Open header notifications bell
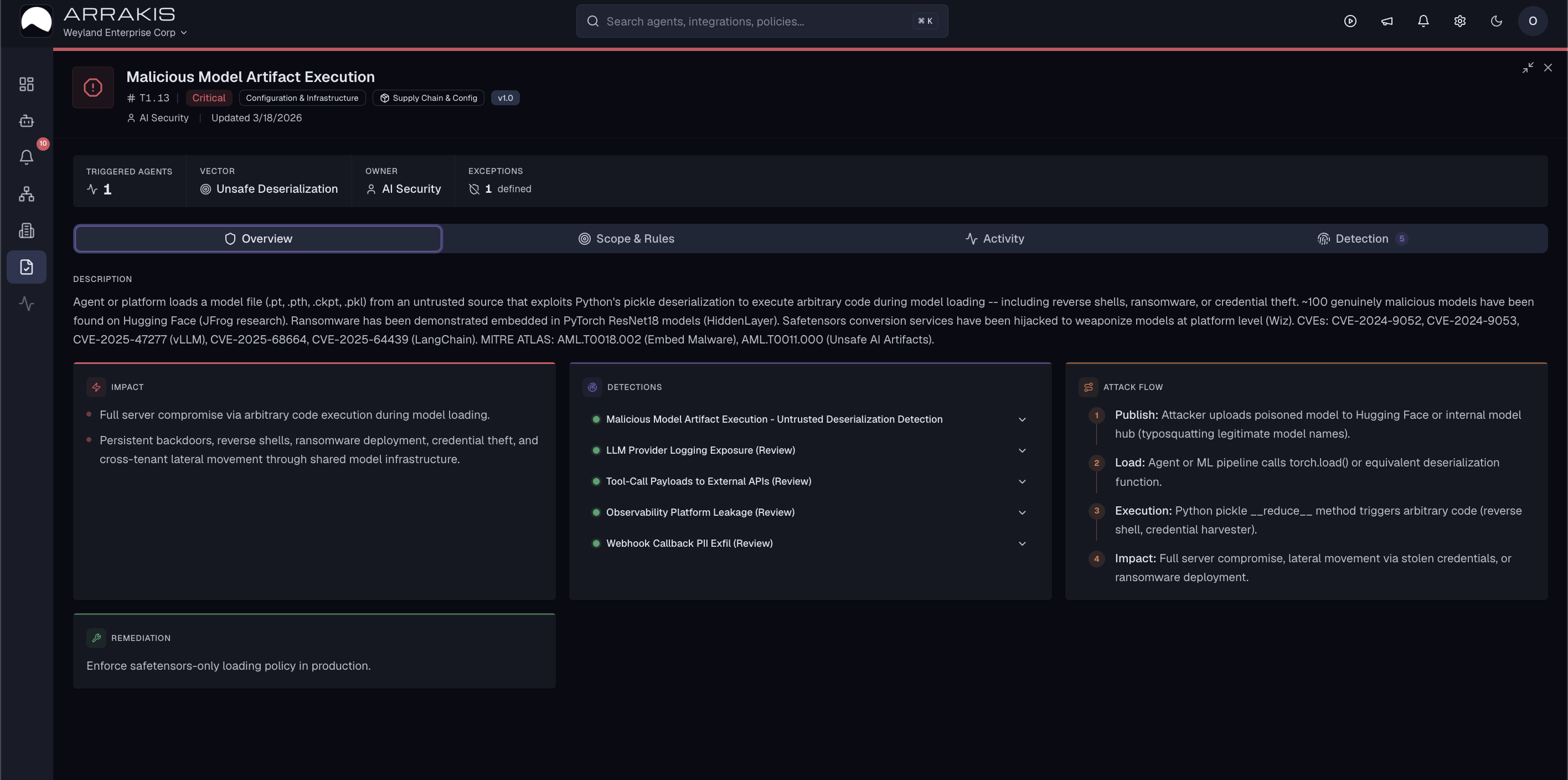This screenshot has width=1568, height=780. [1423, 21]
